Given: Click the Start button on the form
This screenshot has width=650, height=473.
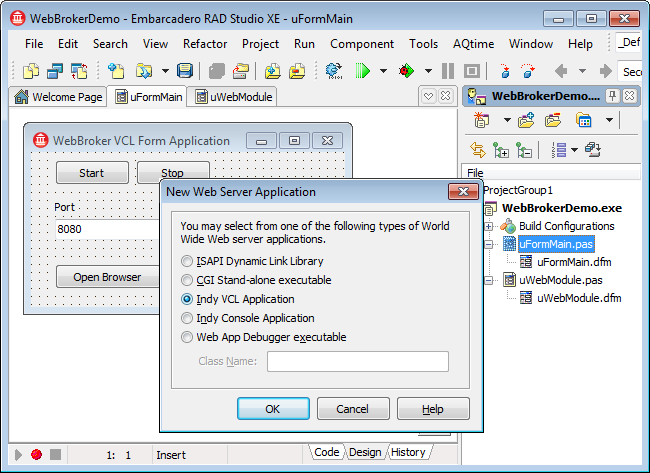Looking at the screenshot, I should (x=92, y=173).
